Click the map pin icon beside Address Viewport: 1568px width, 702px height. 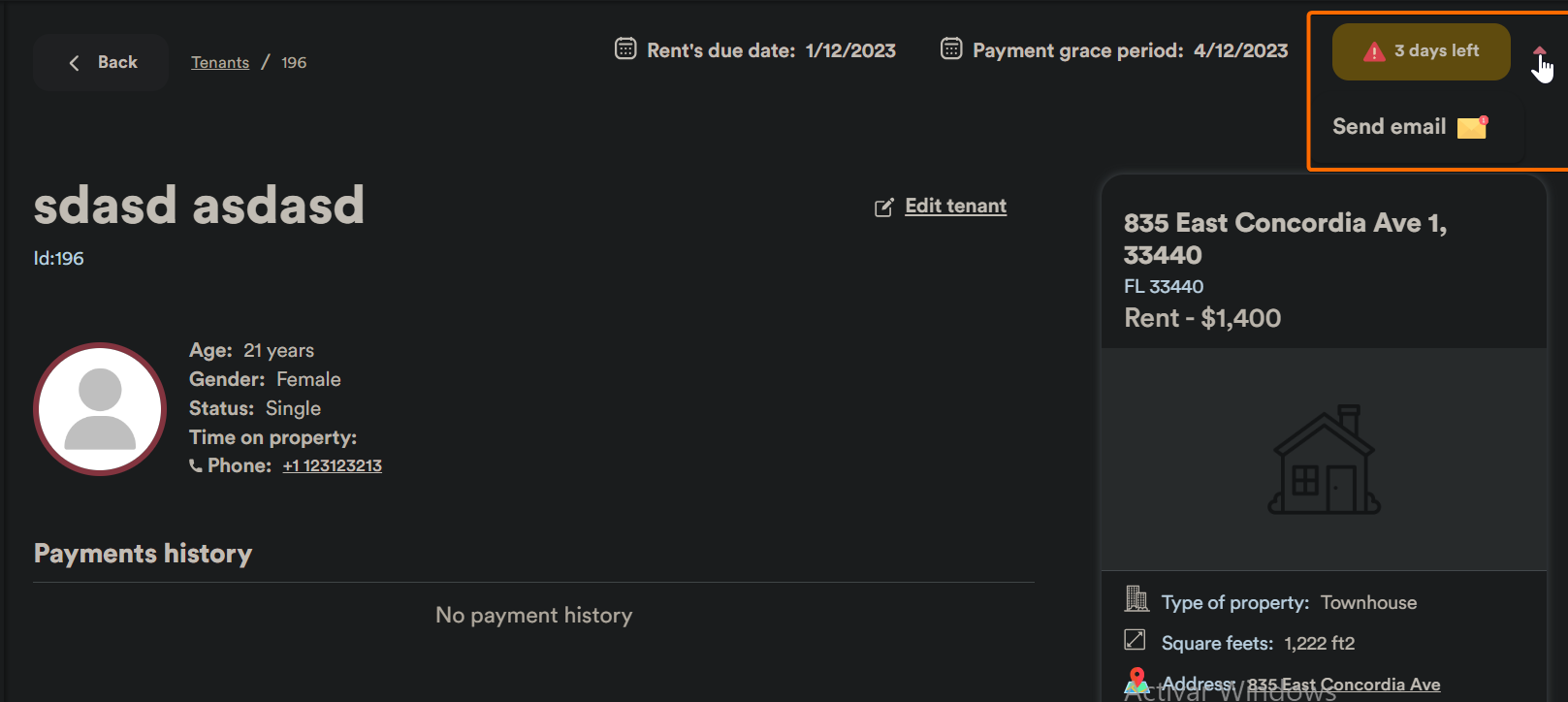point(1137,681)
